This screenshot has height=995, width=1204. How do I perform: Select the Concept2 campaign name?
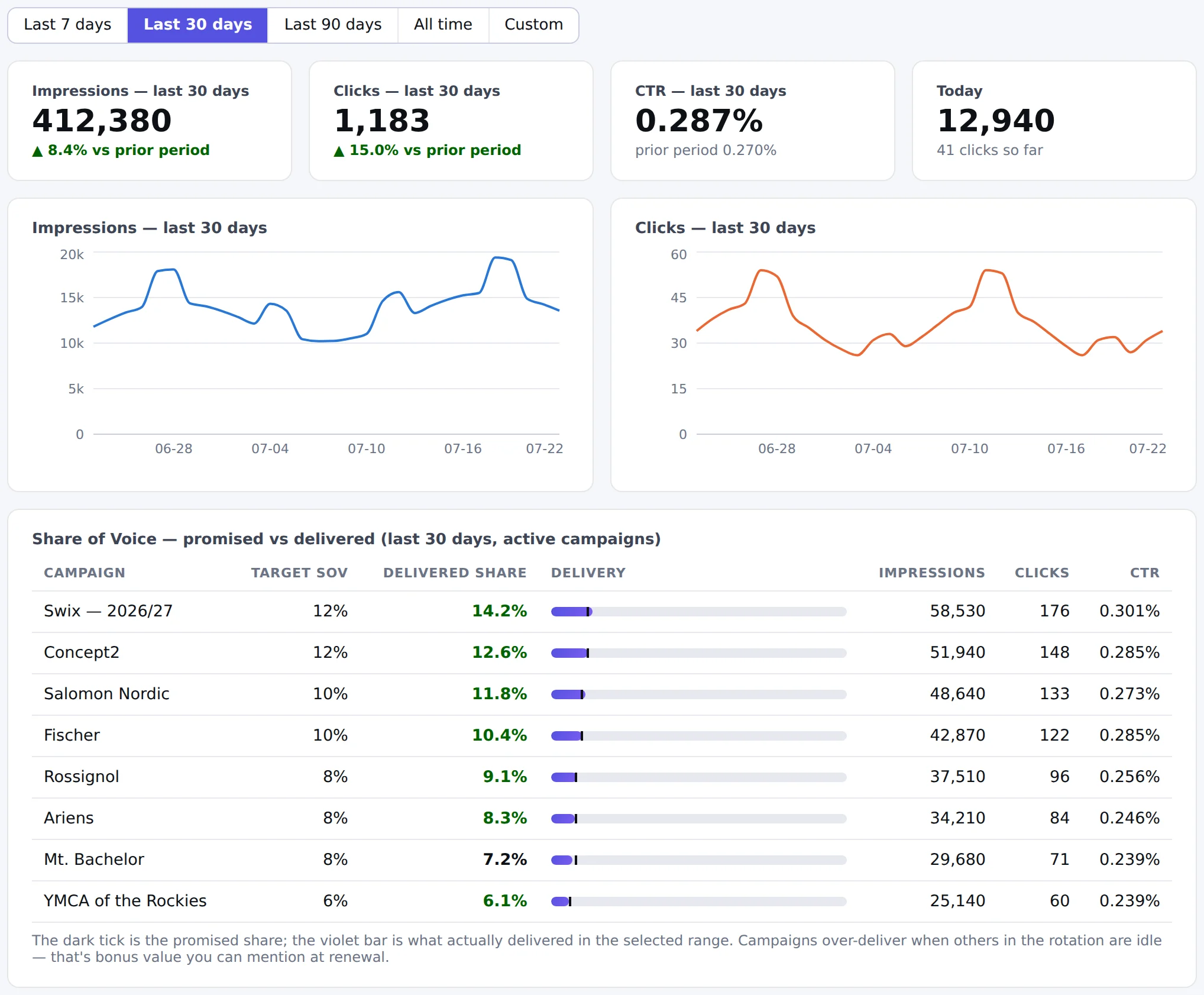tap(82, 652)
